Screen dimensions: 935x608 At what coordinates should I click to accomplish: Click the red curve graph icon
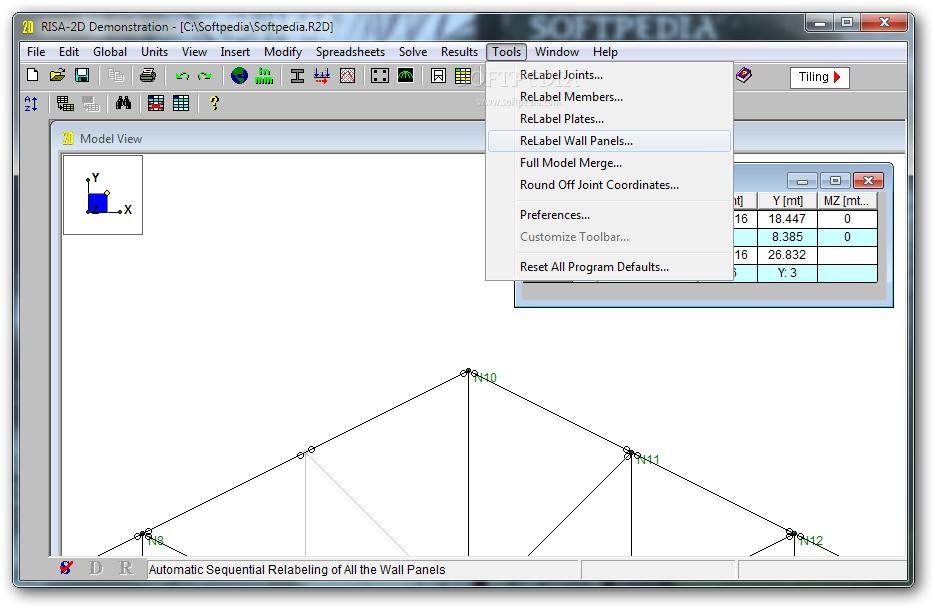347,76
